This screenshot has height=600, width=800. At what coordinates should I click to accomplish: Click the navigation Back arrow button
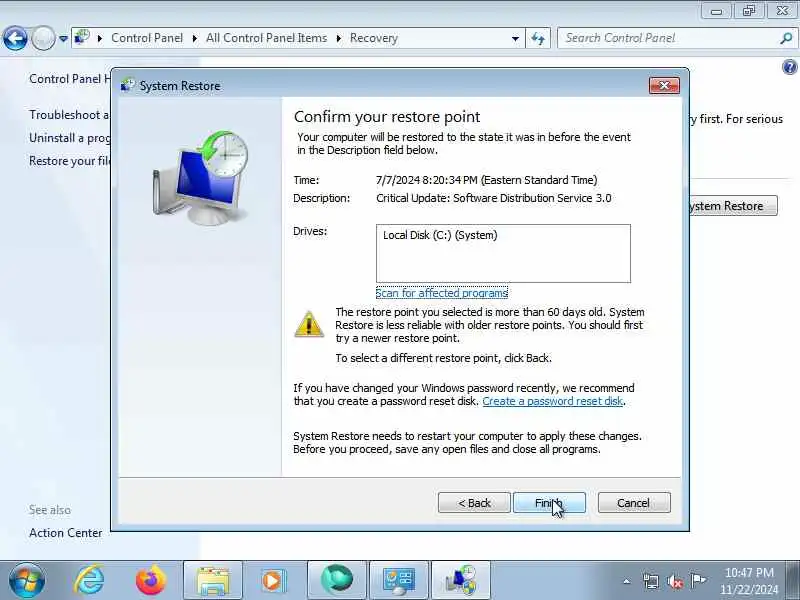click(15, 38)
